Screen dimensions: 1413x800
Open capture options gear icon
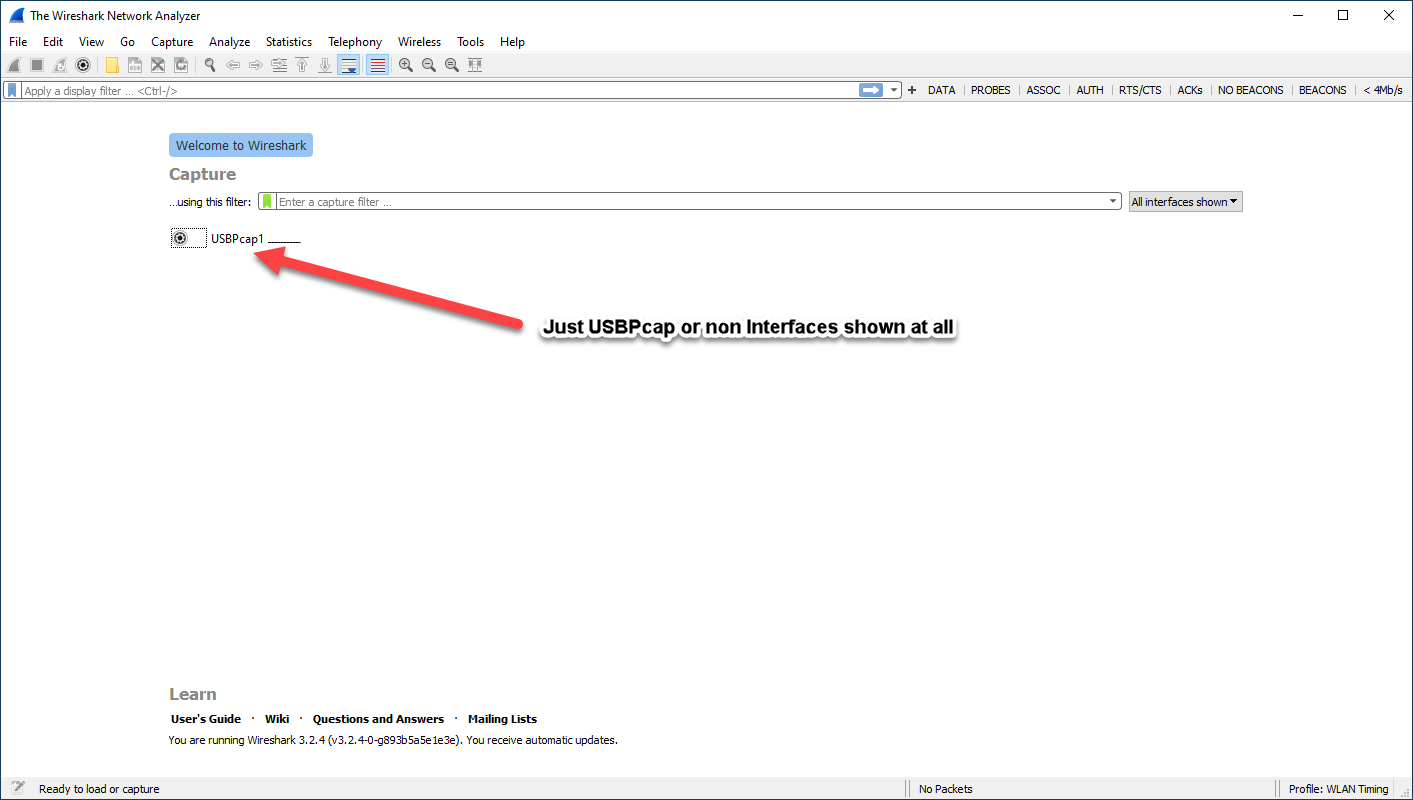pos(83,65)
